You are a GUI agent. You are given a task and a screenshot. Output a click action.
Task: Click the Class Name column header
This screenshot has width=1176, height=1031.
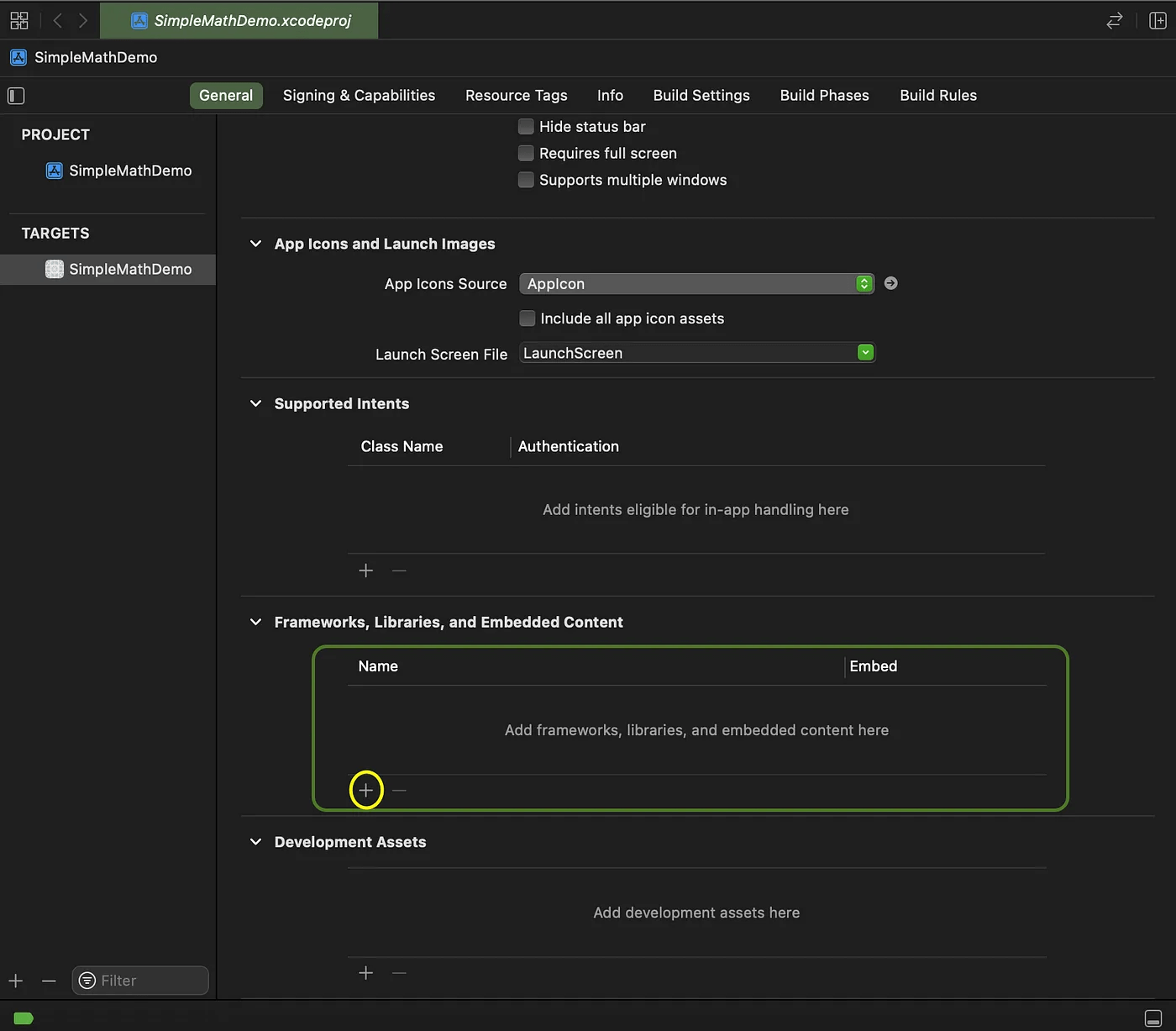(x=402, y=446)
